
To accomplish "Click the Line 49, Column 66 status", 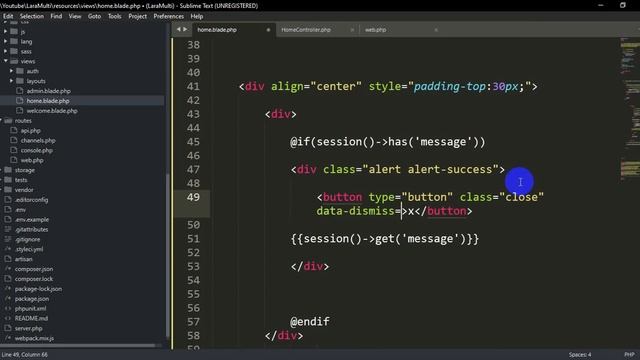I will [25, 355].
